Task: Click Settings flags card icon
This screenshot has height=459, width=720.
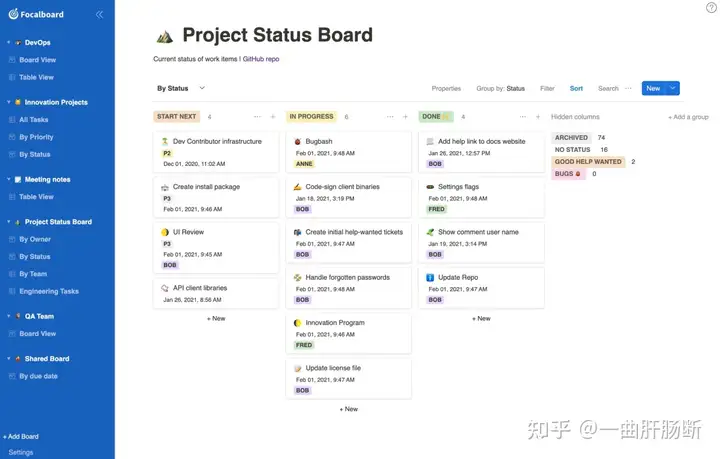Action: point(430,187)
